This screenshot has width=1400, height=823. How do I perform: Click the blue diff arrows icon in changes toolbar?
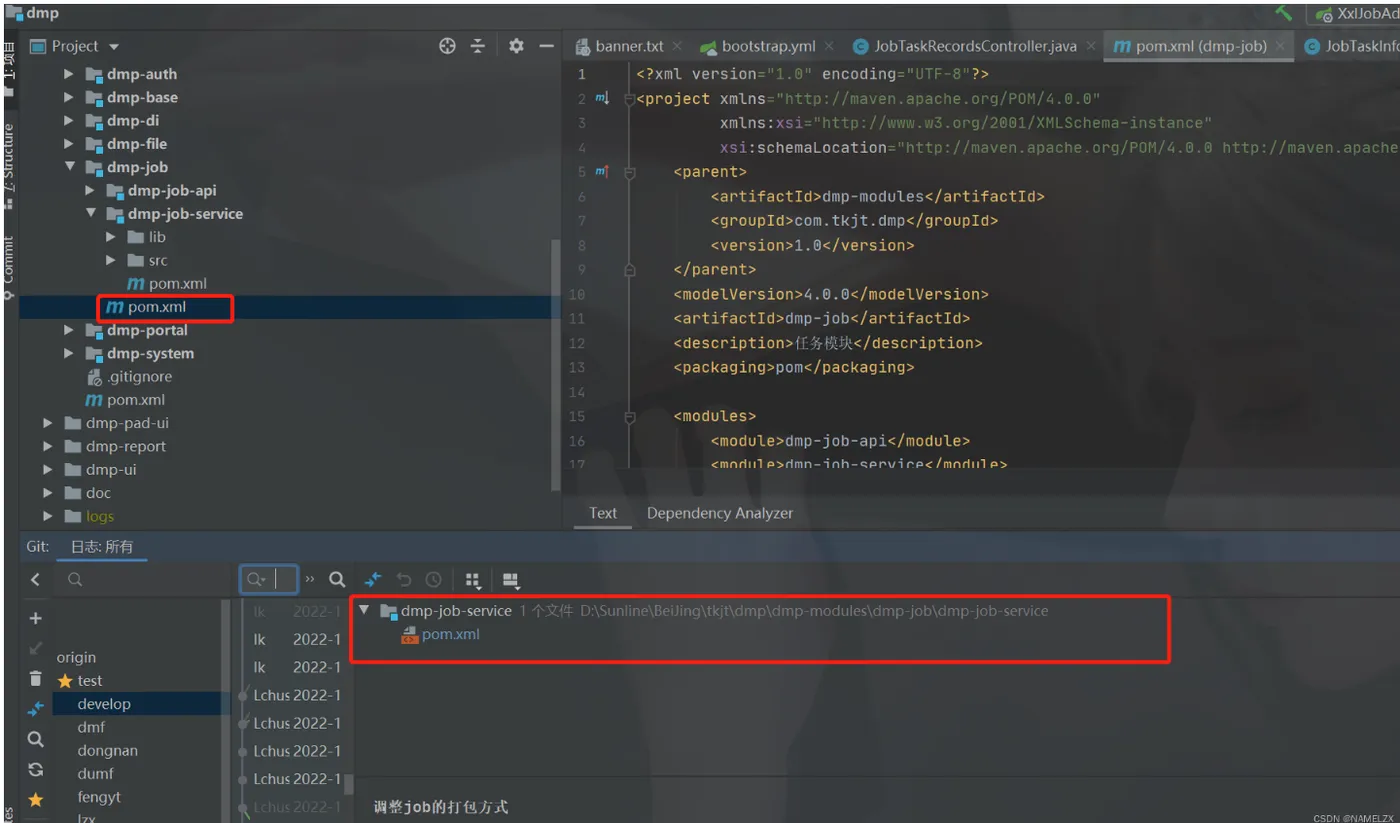pyautogui.click(x=373, y=579)
